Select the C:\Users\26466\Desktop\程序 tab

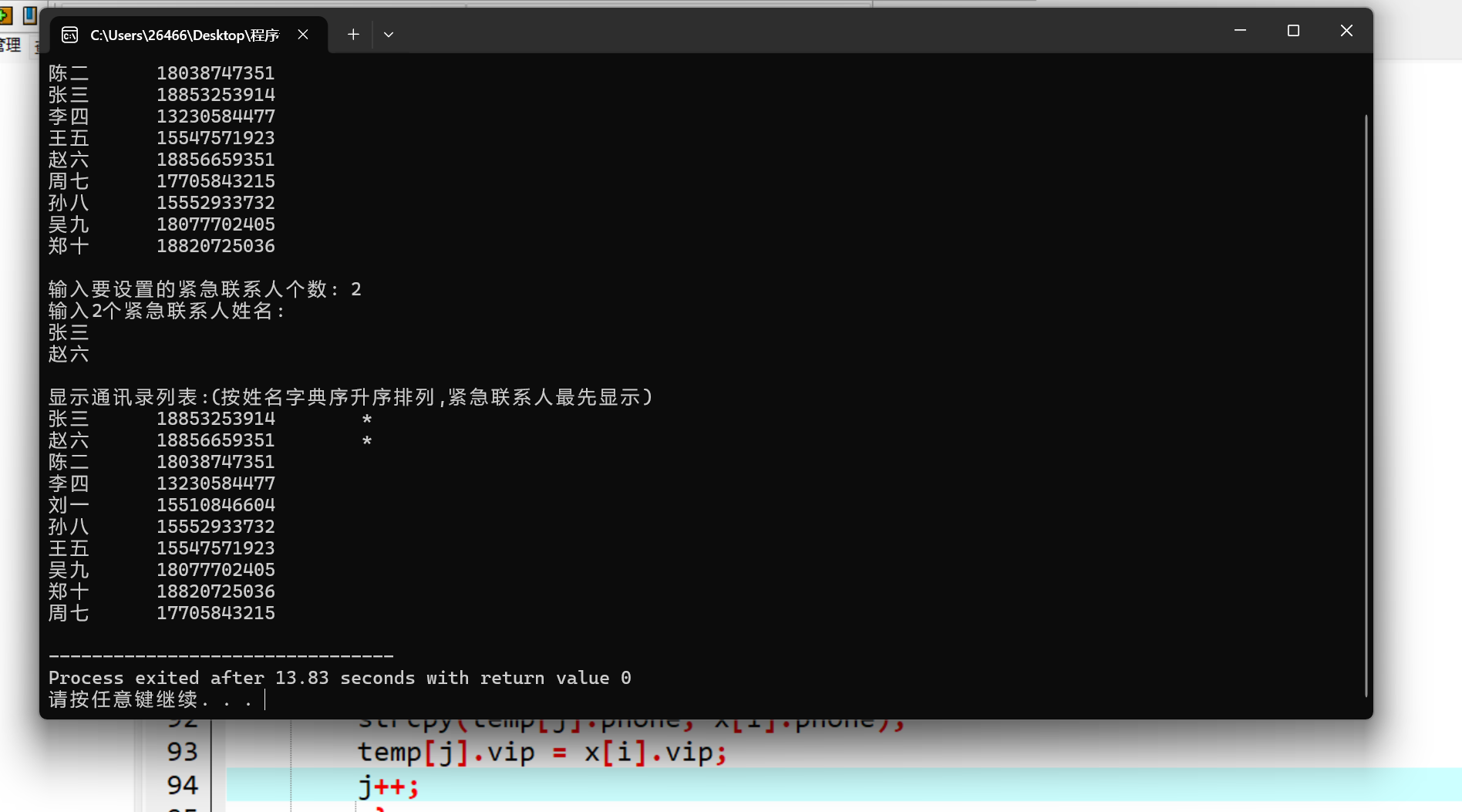click(x=189, y=35)
